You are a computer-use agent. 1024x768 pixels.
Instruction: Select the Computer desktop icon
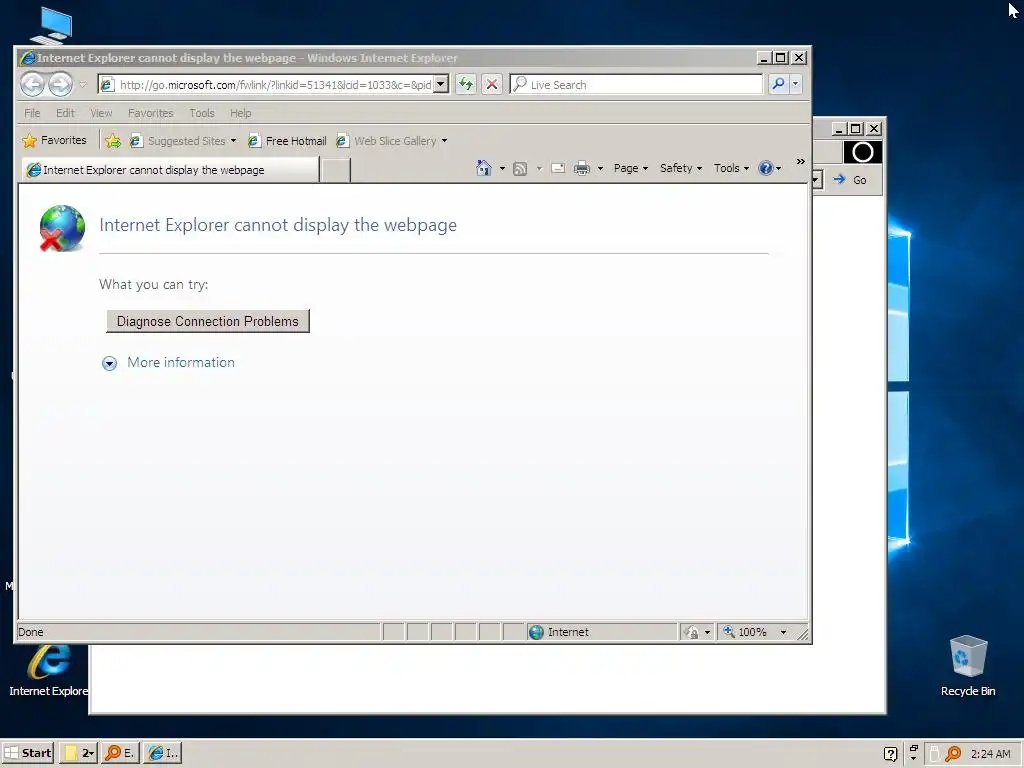54,25
